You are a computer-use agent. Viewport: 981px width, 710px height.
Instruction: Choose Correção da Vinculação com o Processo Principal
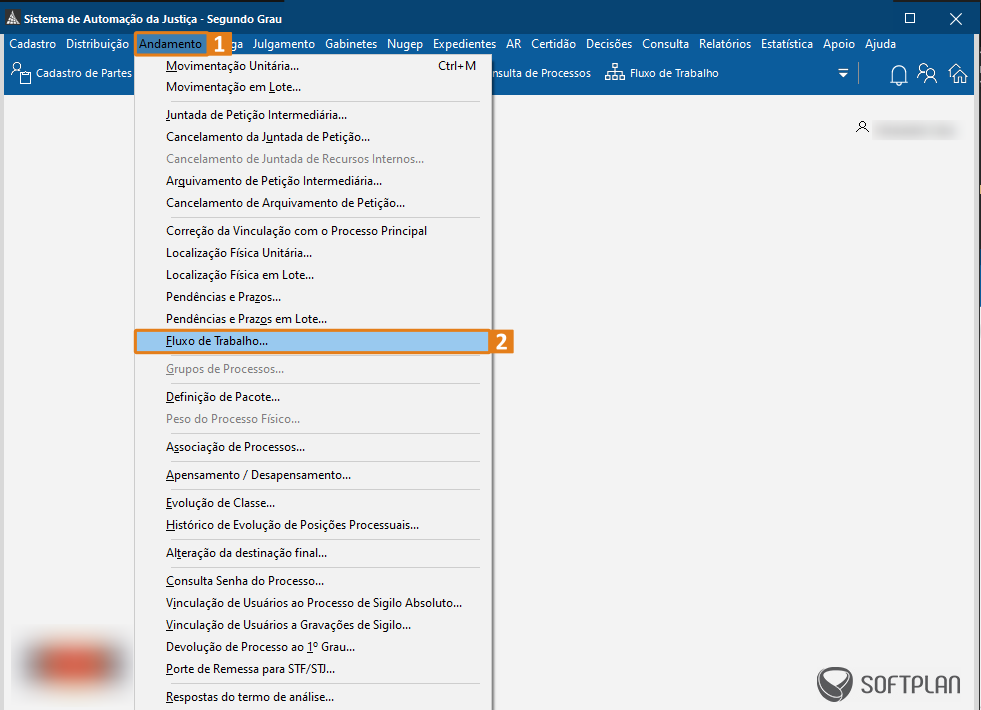(313, 231)
